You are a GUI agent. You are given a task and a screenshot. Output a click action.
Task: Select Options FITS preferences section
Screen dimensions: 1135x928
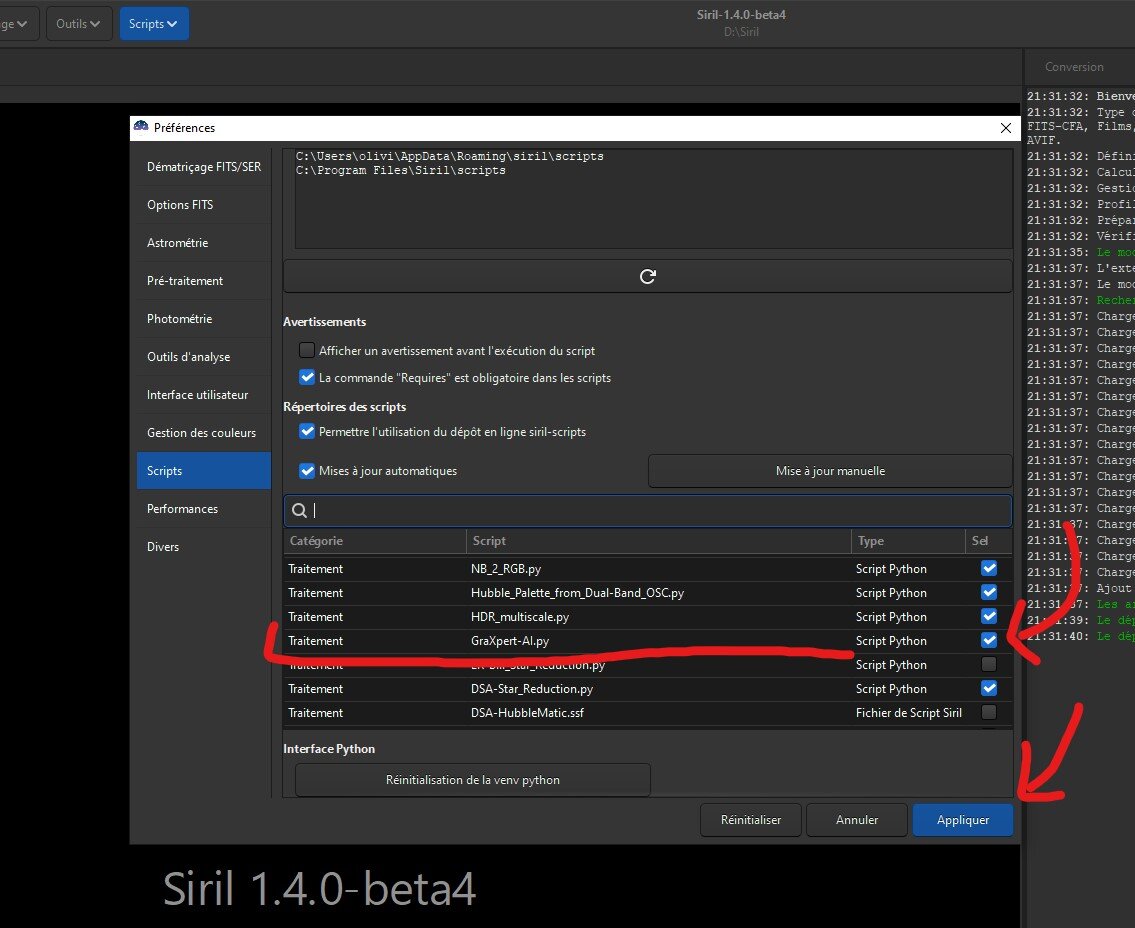204,205
